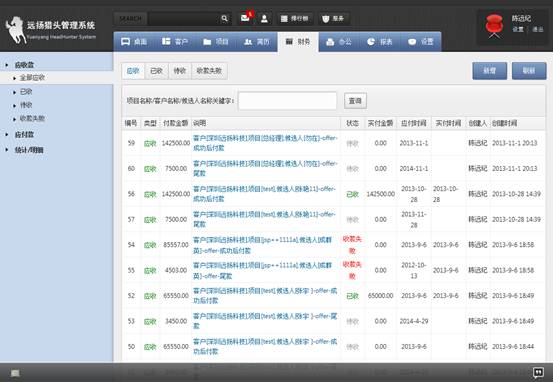Switch to the 项目 projects tab

click(216, 42)
